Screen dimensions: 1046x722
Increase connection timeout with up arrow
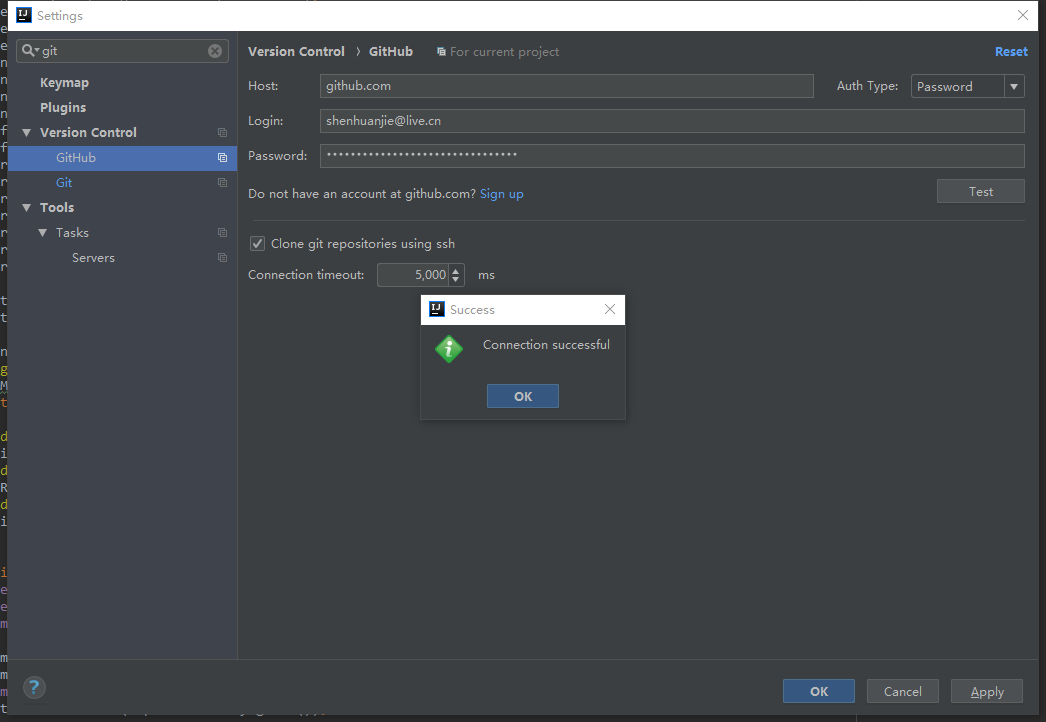click(456, 270)
